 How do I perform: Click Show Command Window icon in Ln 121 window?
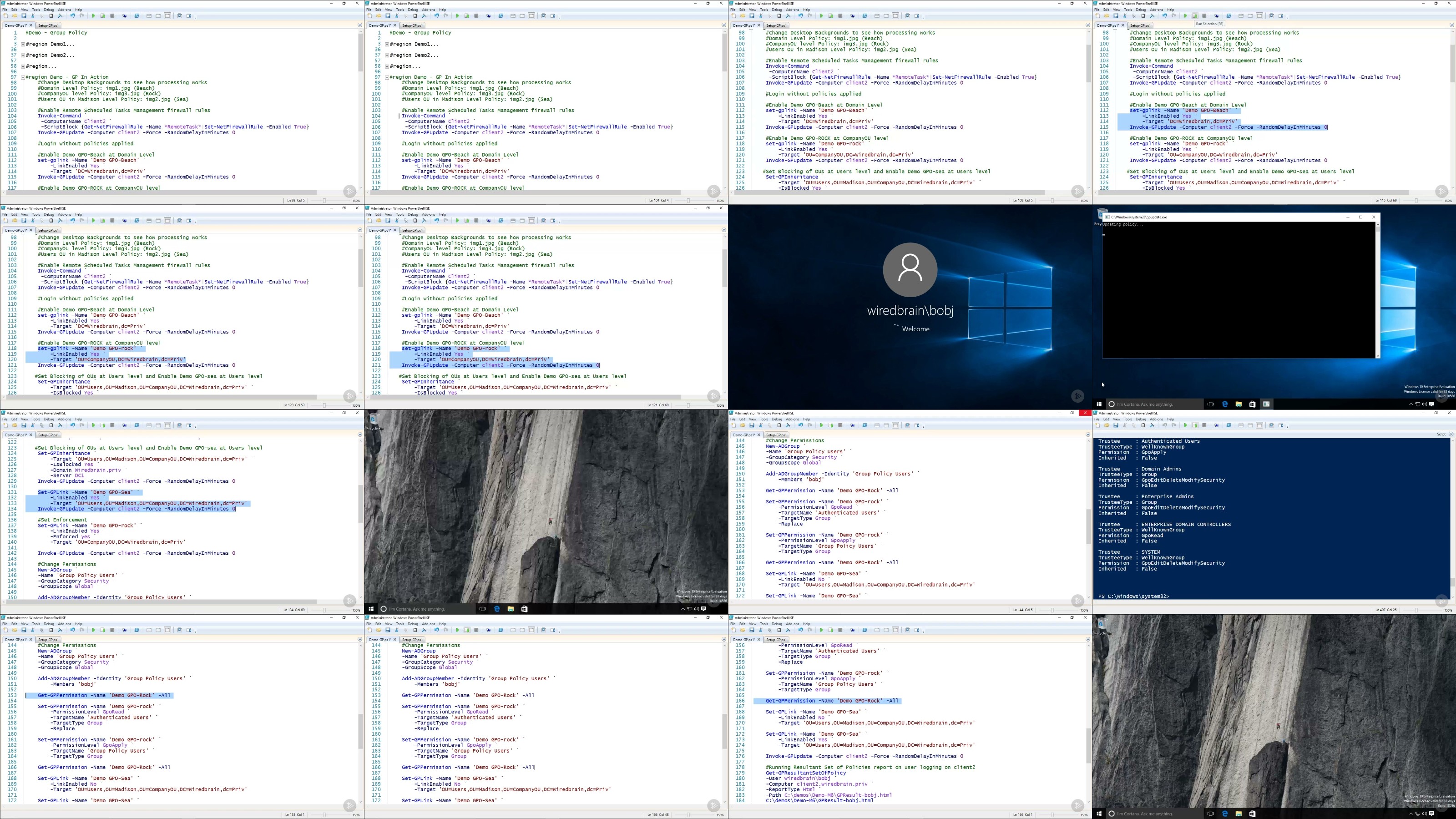(544, 220)
